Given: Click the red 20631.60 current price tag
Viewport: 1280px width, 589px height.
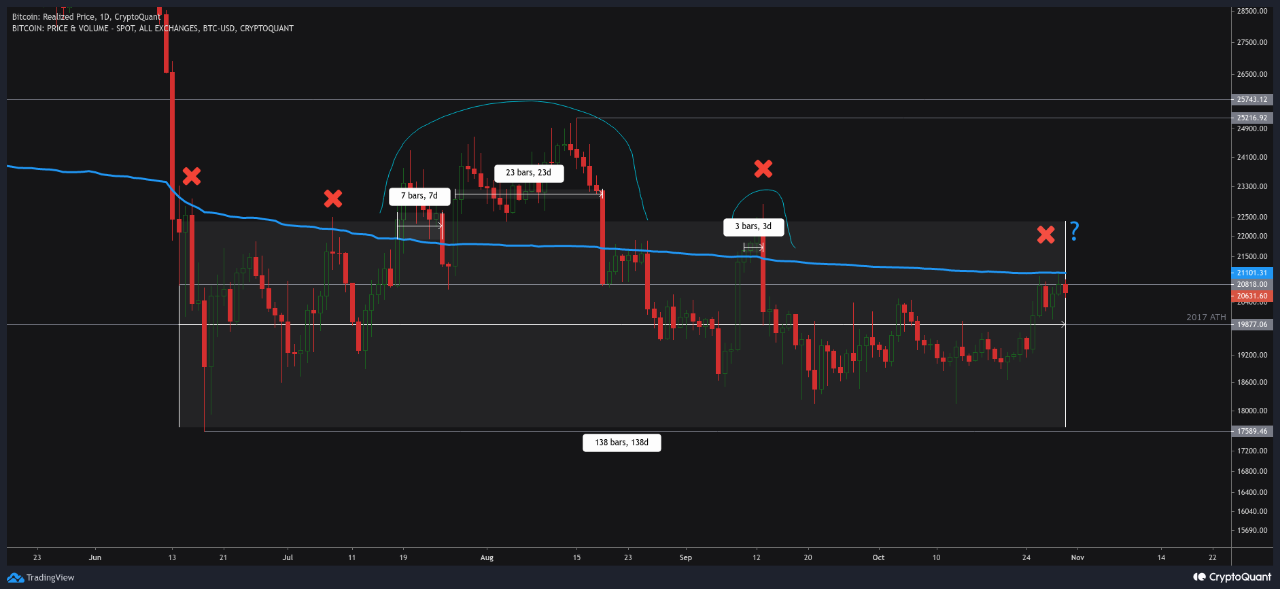Looking at the screenshot, I should tap(1252, 296).
